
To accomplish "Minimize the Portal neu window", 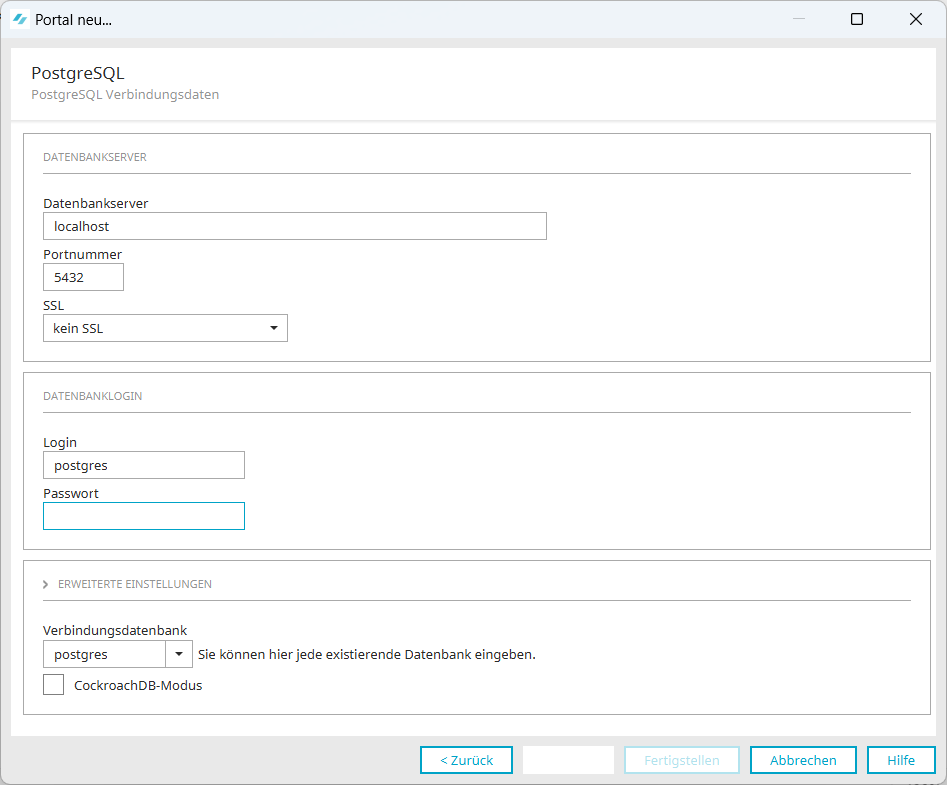I will 798,19.
